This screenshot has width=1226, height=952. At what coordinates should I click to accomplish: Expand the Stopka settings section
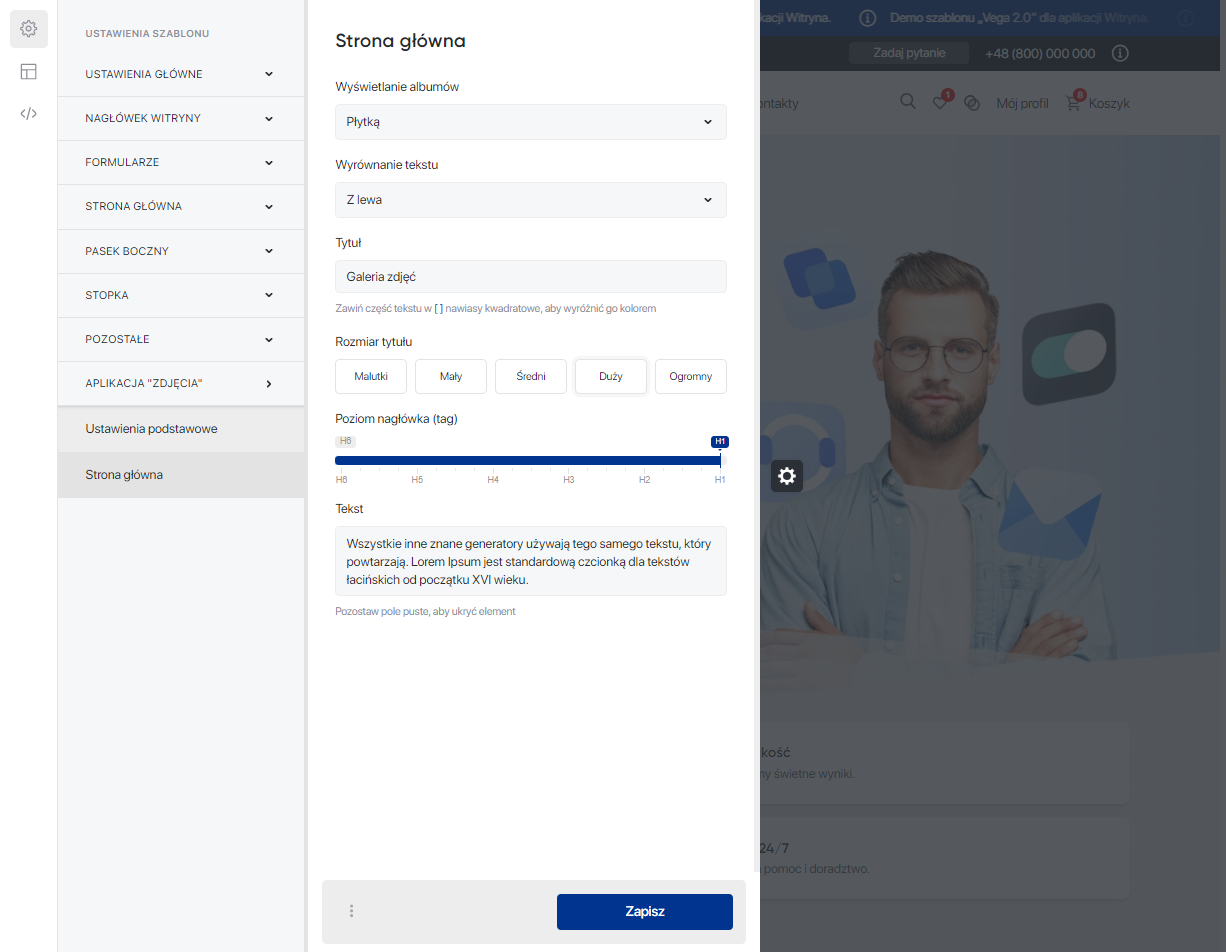tap(180, 295)
